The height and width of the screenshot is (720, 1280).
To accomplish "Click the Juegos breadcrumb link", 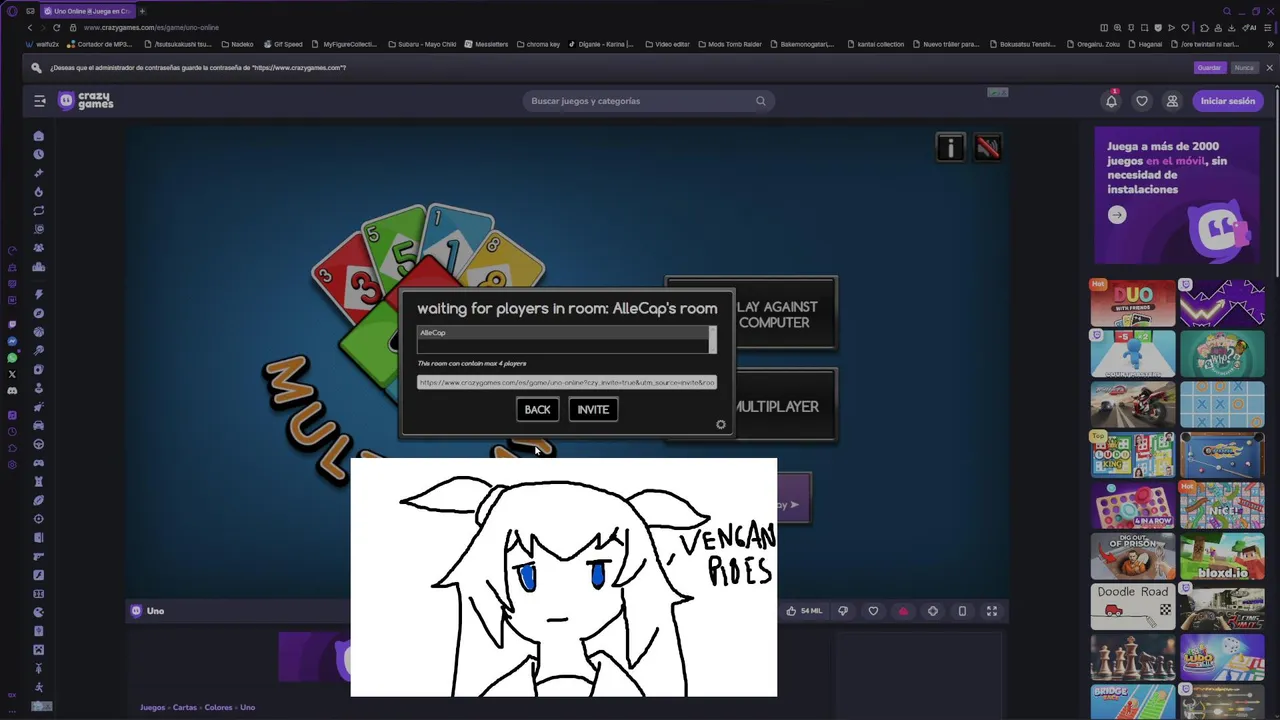I will pos(153,707).
